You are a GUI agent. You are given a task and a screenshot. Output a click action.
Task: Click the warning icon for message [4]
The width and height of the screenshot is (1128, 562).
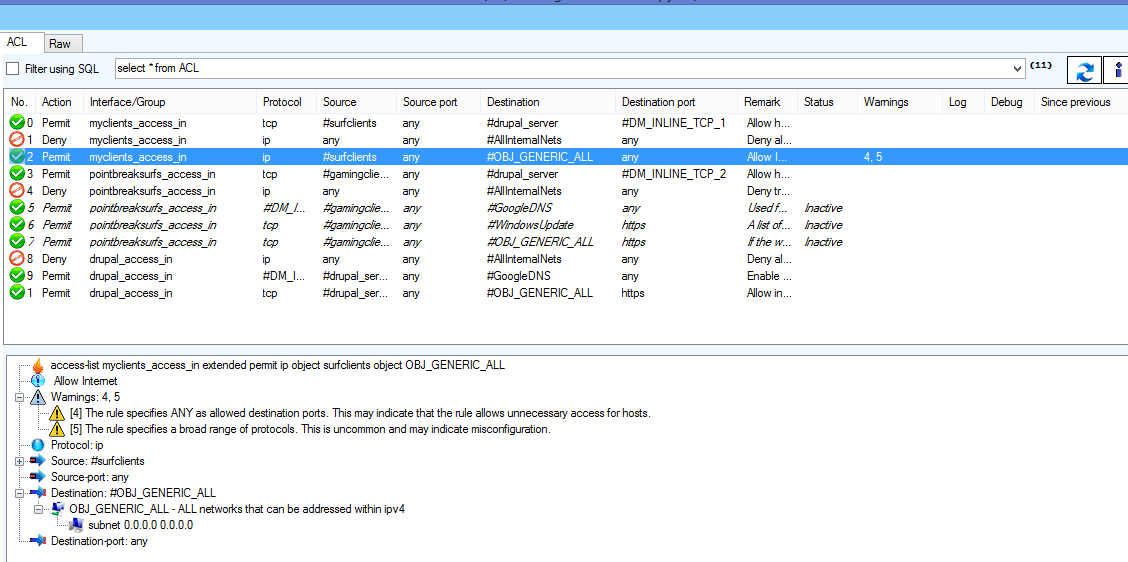57,413
